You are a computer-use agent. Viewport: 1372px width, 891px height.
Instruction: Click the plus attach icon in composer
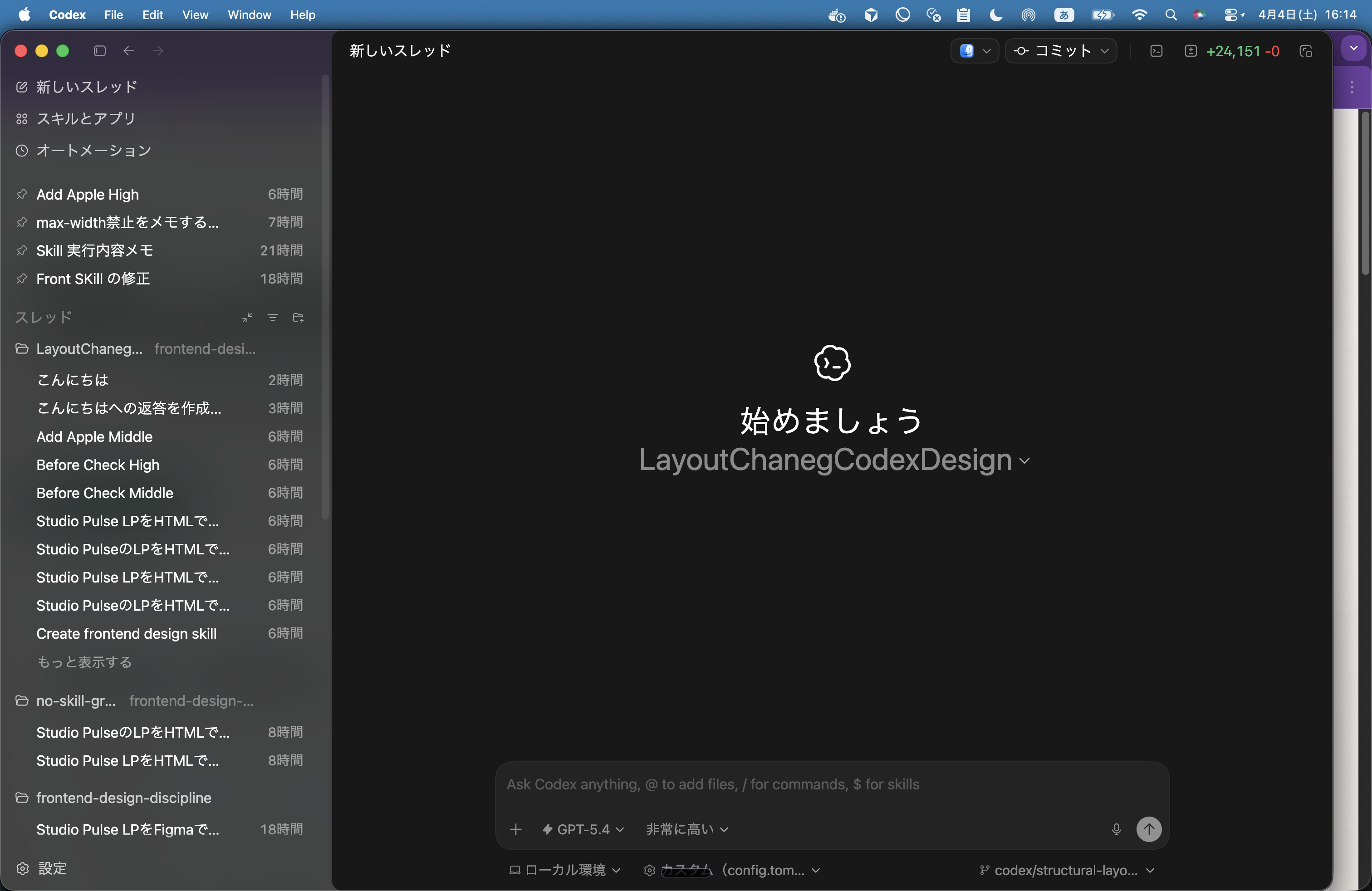516,829
